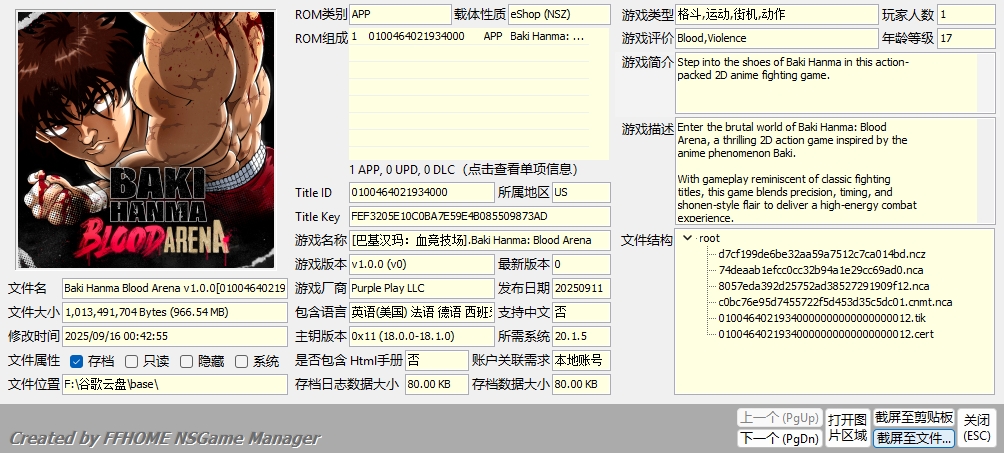Enable the 只读 read-only checkbox
Image resolution: width=1004 pixels, height=453 pixels.
pyautogui.click(x=131, y=361)
